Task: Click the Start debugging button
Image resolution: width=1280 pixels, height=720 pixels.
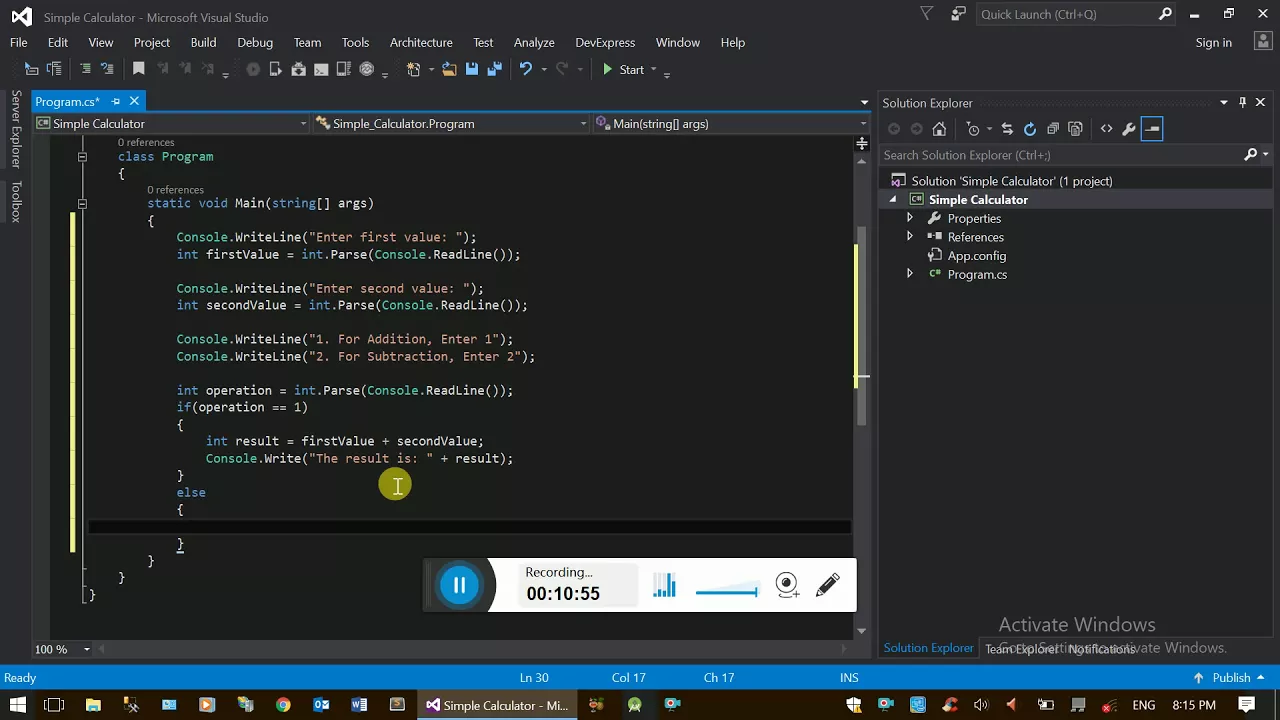Action: [x=623, y=69]
